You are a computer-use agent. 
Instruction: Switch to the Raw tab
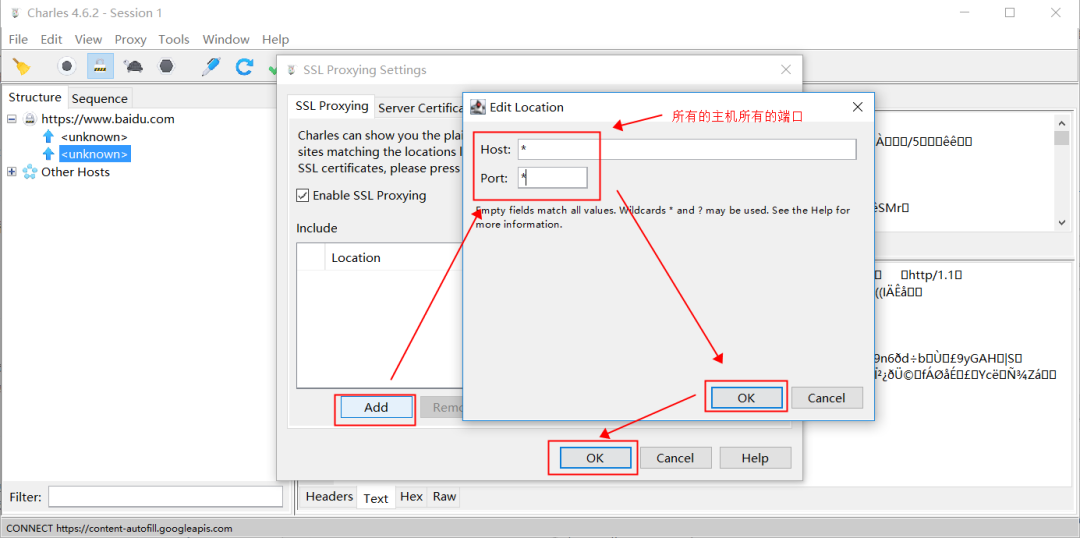[444, 497]
